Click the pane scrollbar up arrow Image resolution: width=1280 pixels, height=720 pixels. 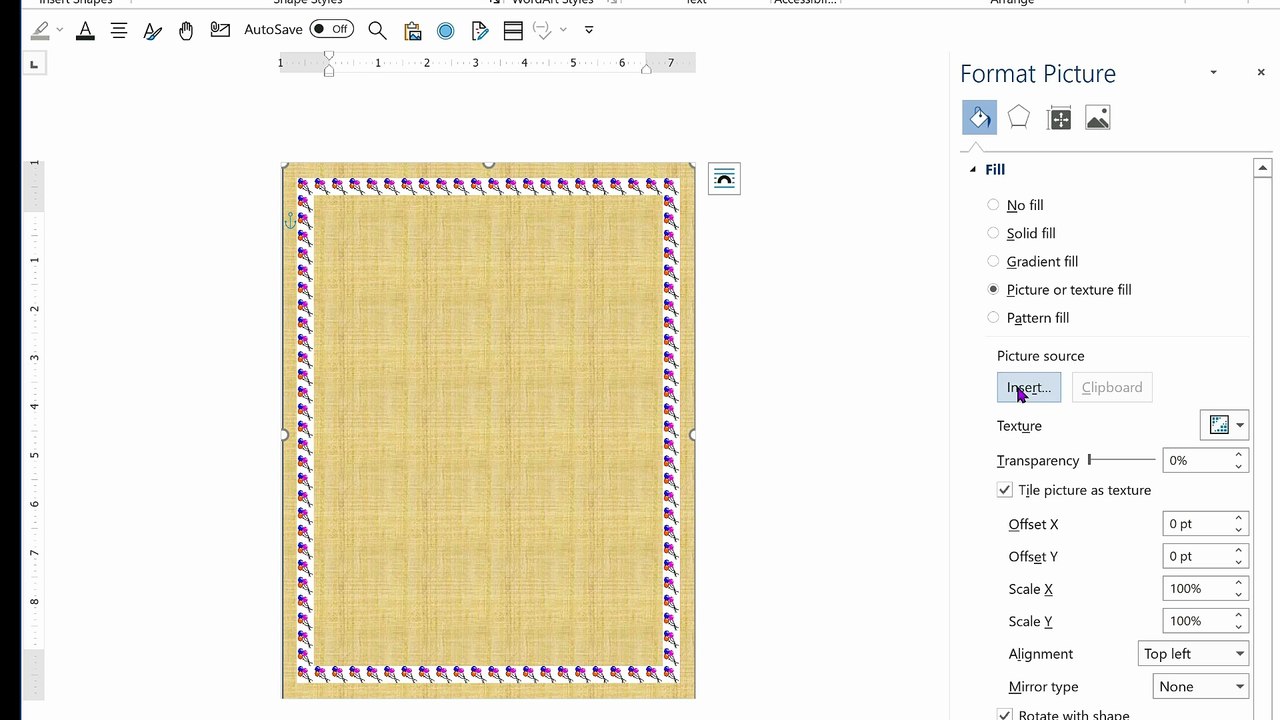pyautogui.click(x=1262, y=168)
